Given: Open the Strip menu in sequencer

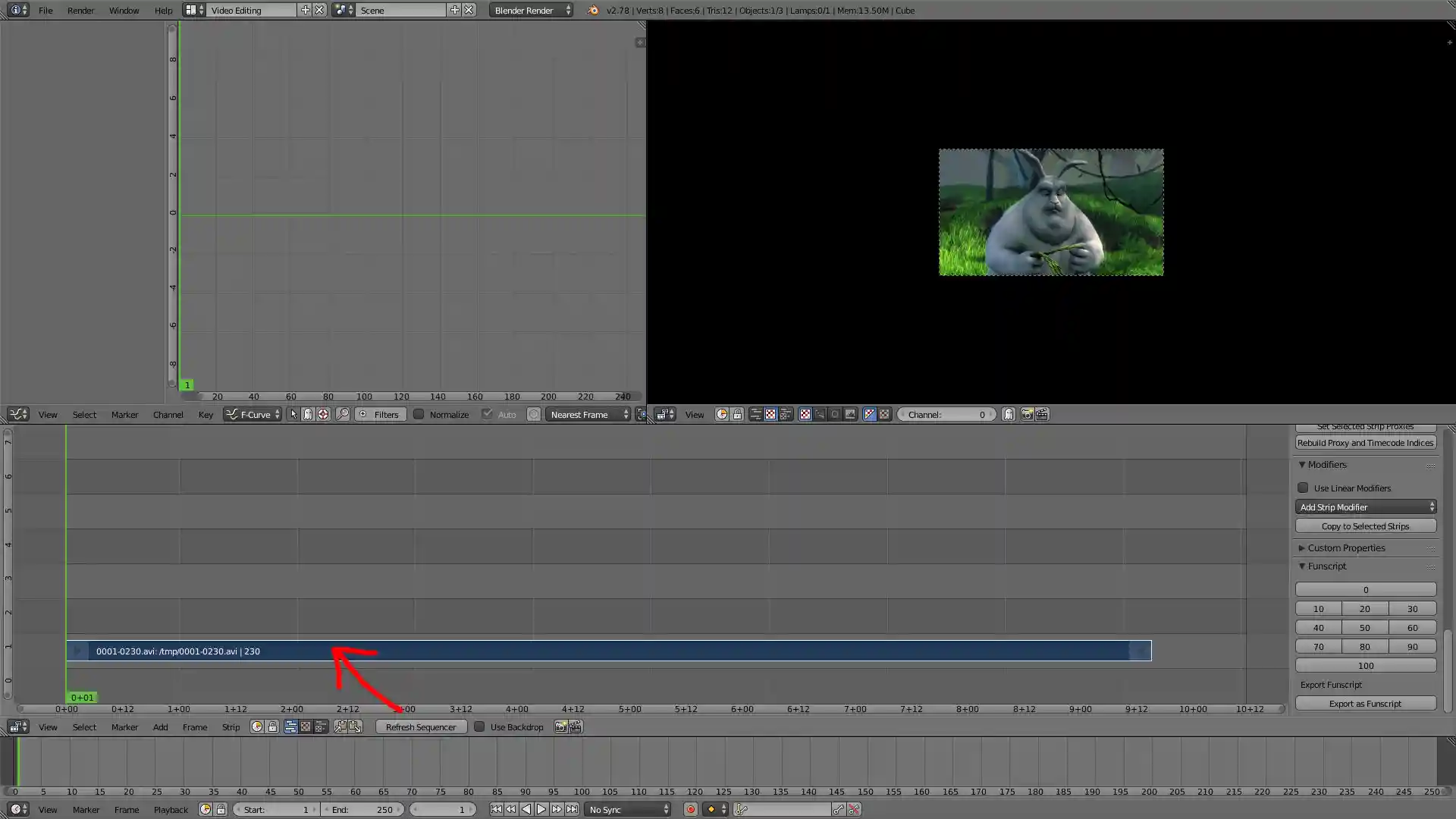Looking at the screenshot, I should coord(231,726).
